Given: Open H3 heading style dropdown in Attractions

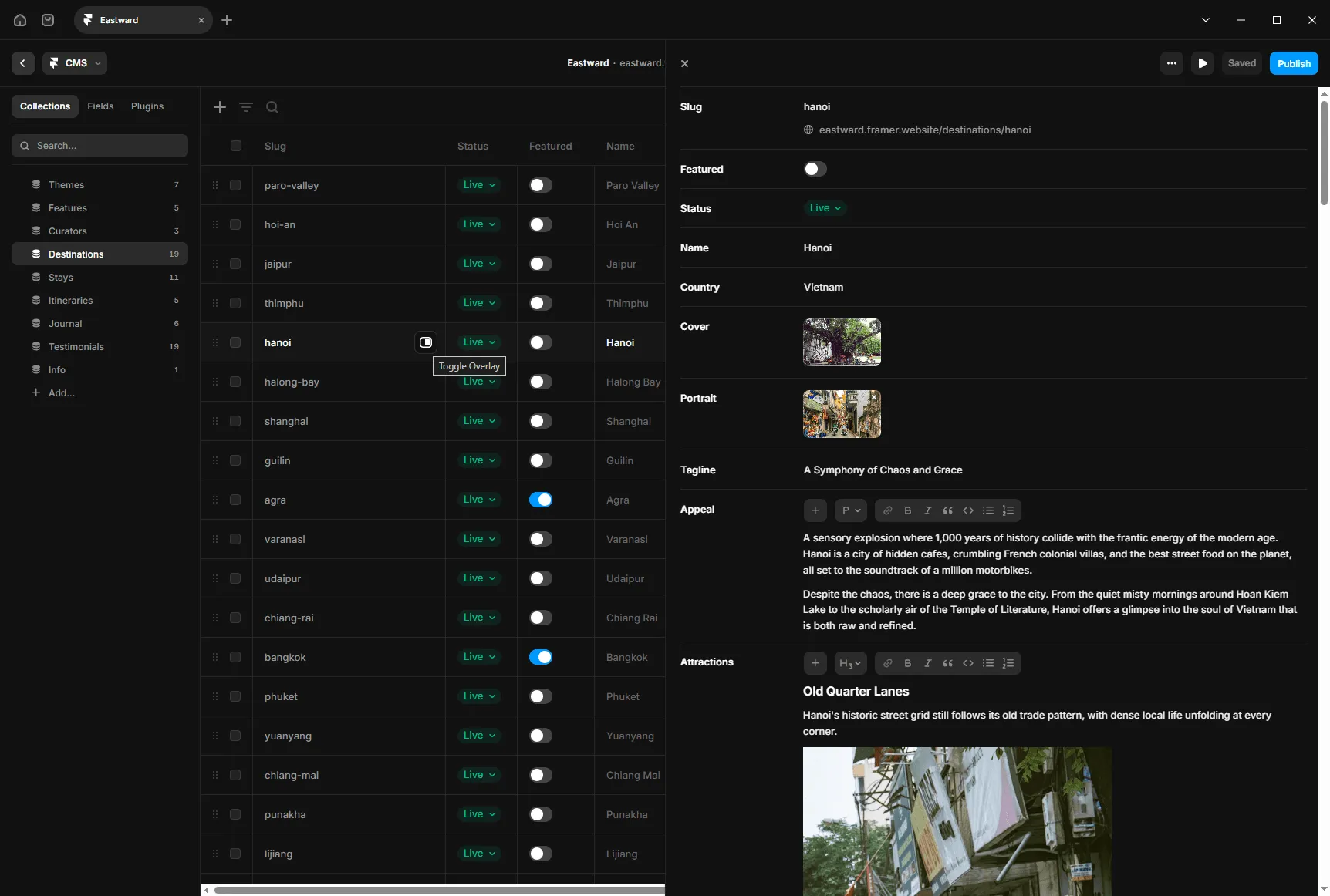Looking at the screenshot, I should pyautogui.click(x=851, y=663).
